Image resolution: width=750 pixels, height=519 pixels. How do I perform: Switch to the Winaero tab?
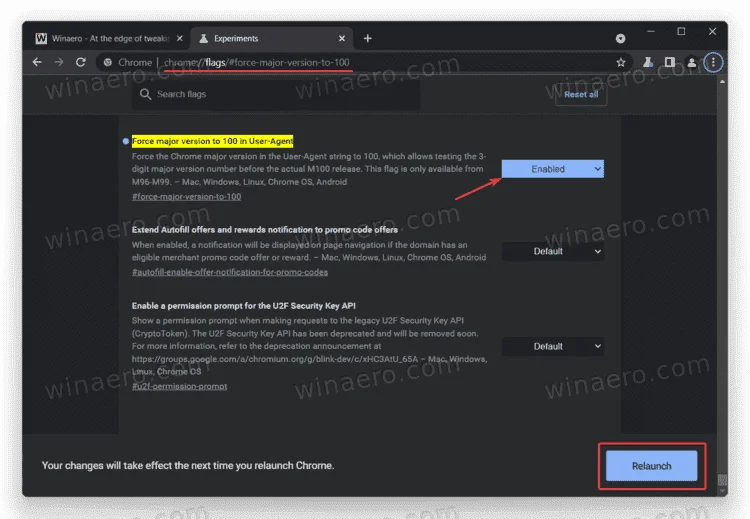[x=109, y=38]
